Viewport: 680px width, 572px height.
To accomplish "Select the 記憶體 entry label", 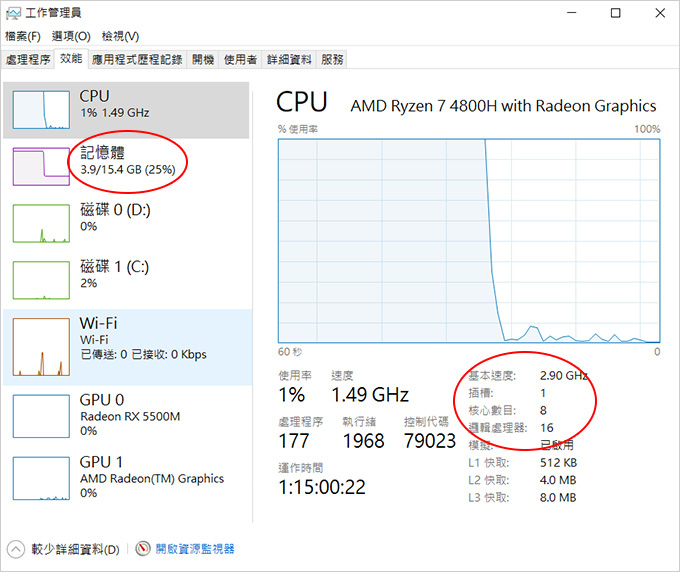I will tap(102, 152).
